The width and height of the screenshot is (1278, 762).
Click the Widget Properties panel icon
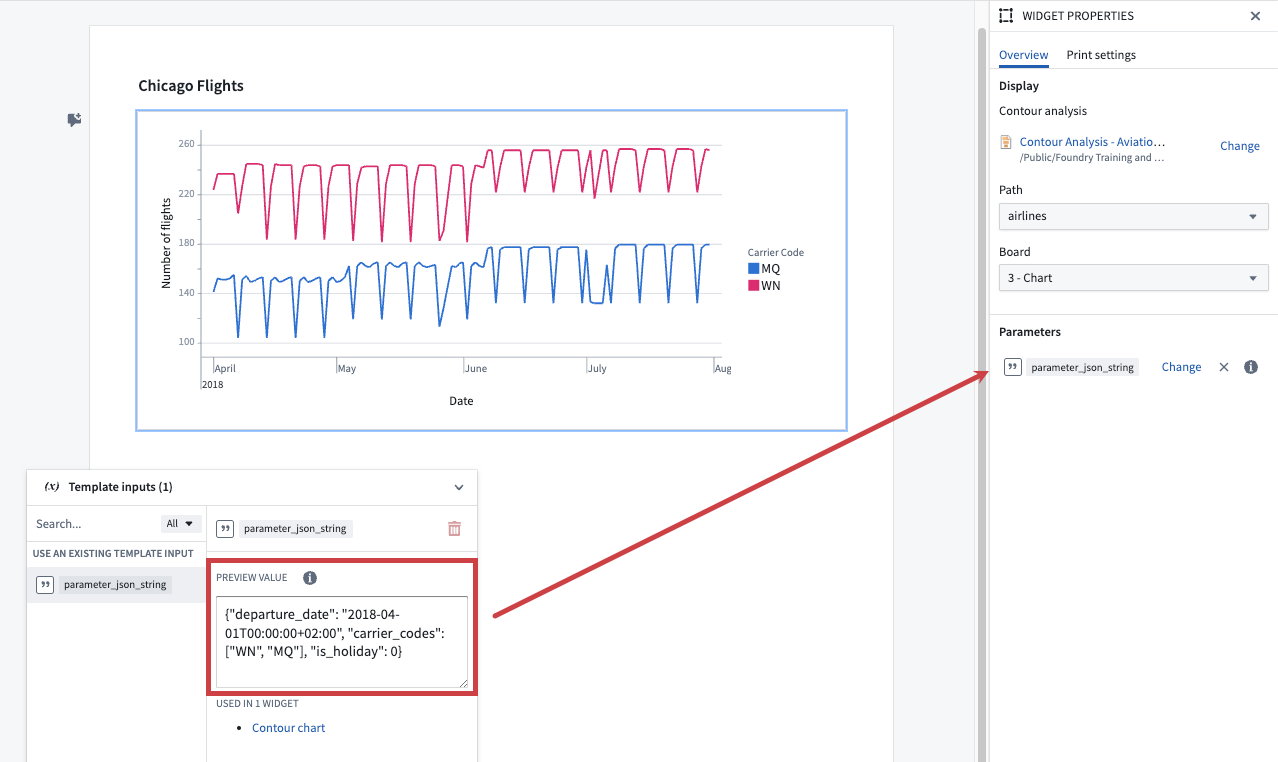coord(1006,16)
